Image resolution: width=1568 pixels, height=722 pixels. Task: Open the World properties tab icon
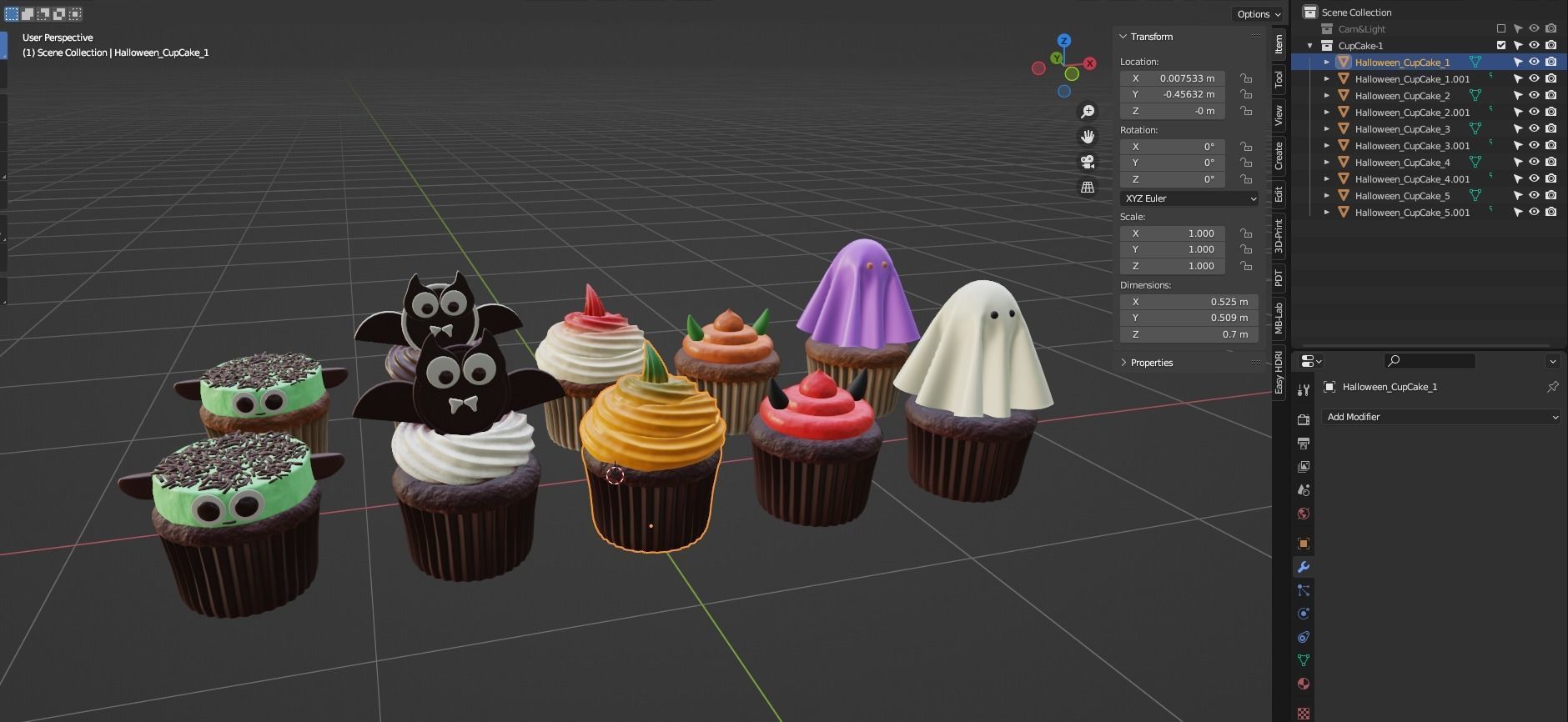[x=1304, y=513]
